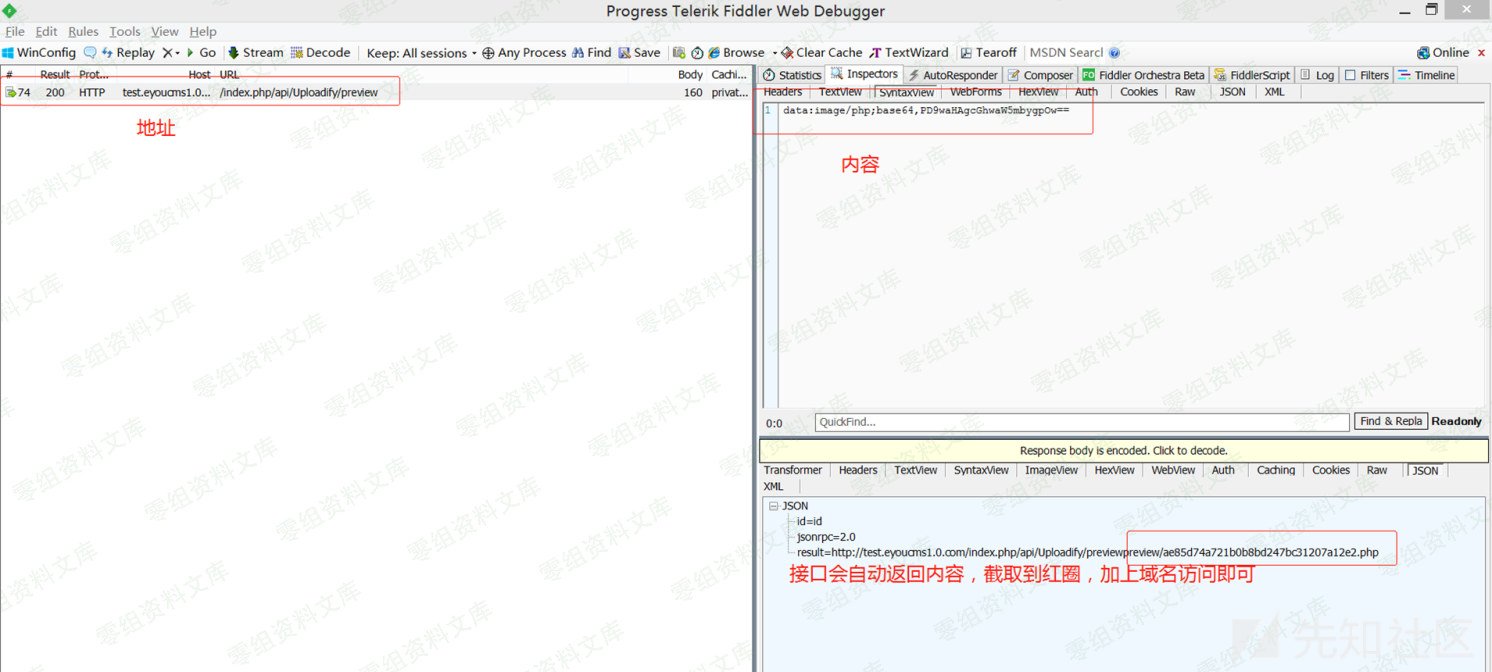Click the timer stopwatch icon
The width and height of the screenshot is (1492, 672).
697,53
